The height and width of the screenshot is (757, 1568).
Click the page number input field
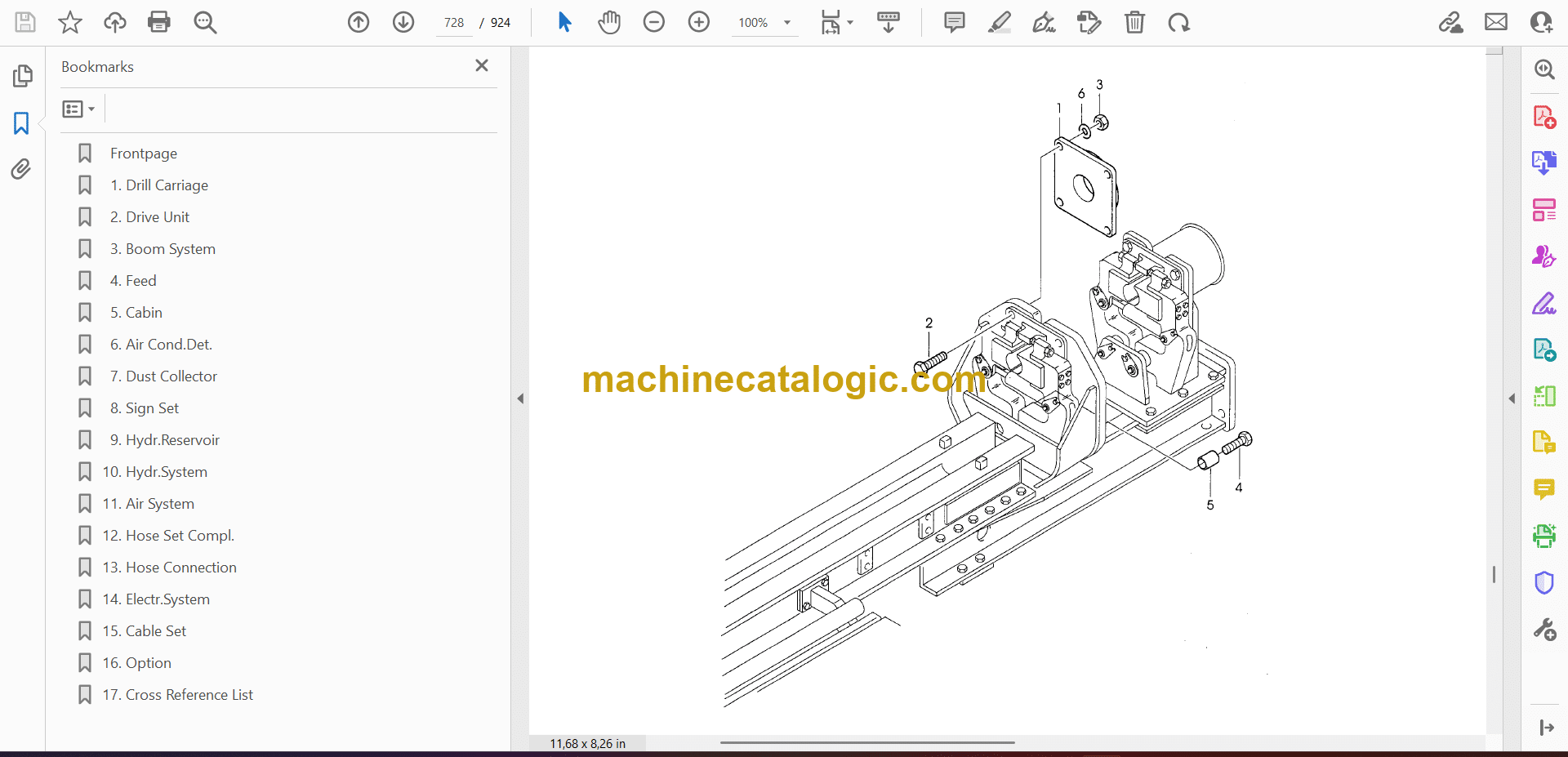point(454,23)
